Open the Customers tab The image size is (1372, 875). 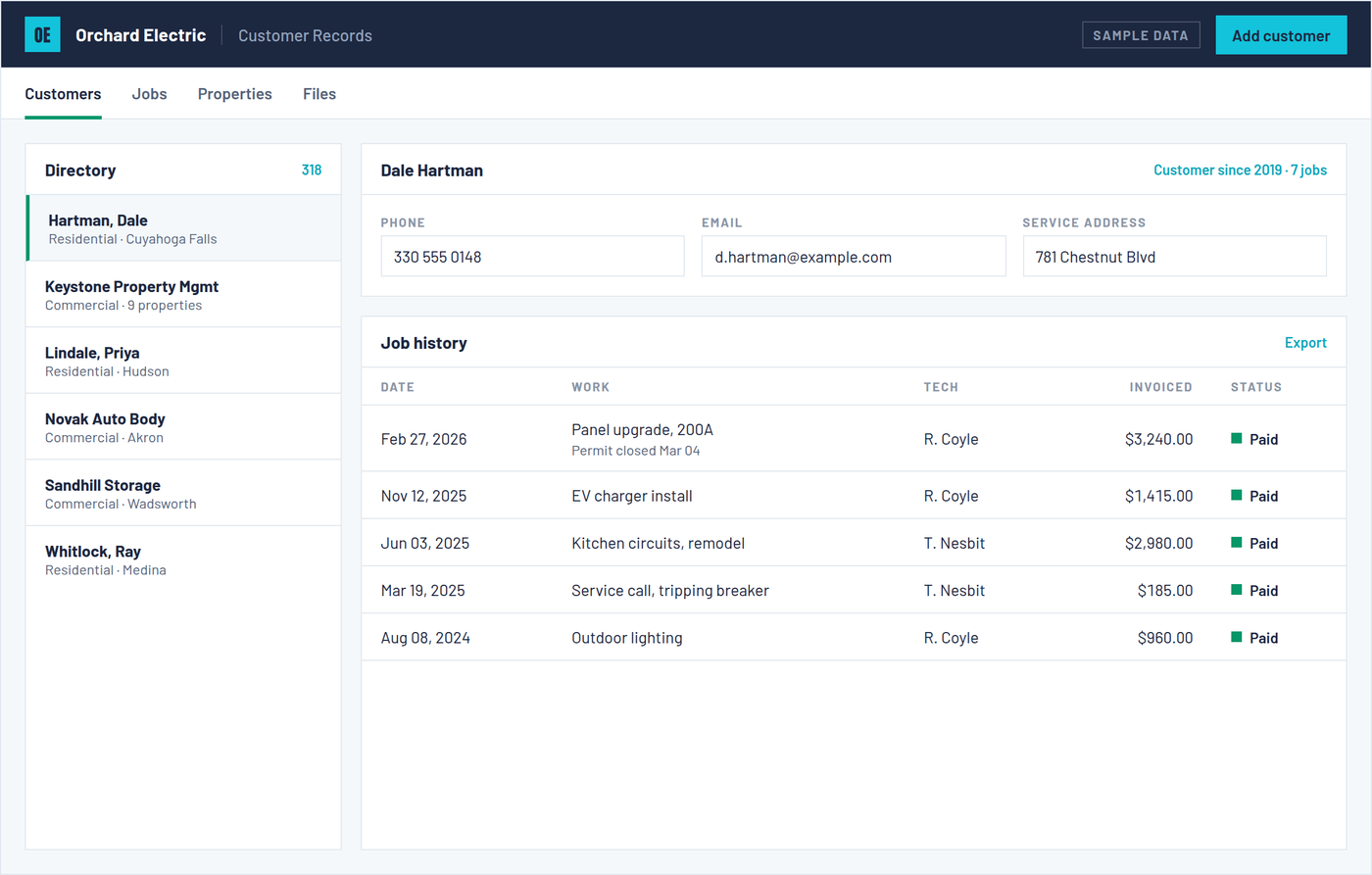[63, 94]
